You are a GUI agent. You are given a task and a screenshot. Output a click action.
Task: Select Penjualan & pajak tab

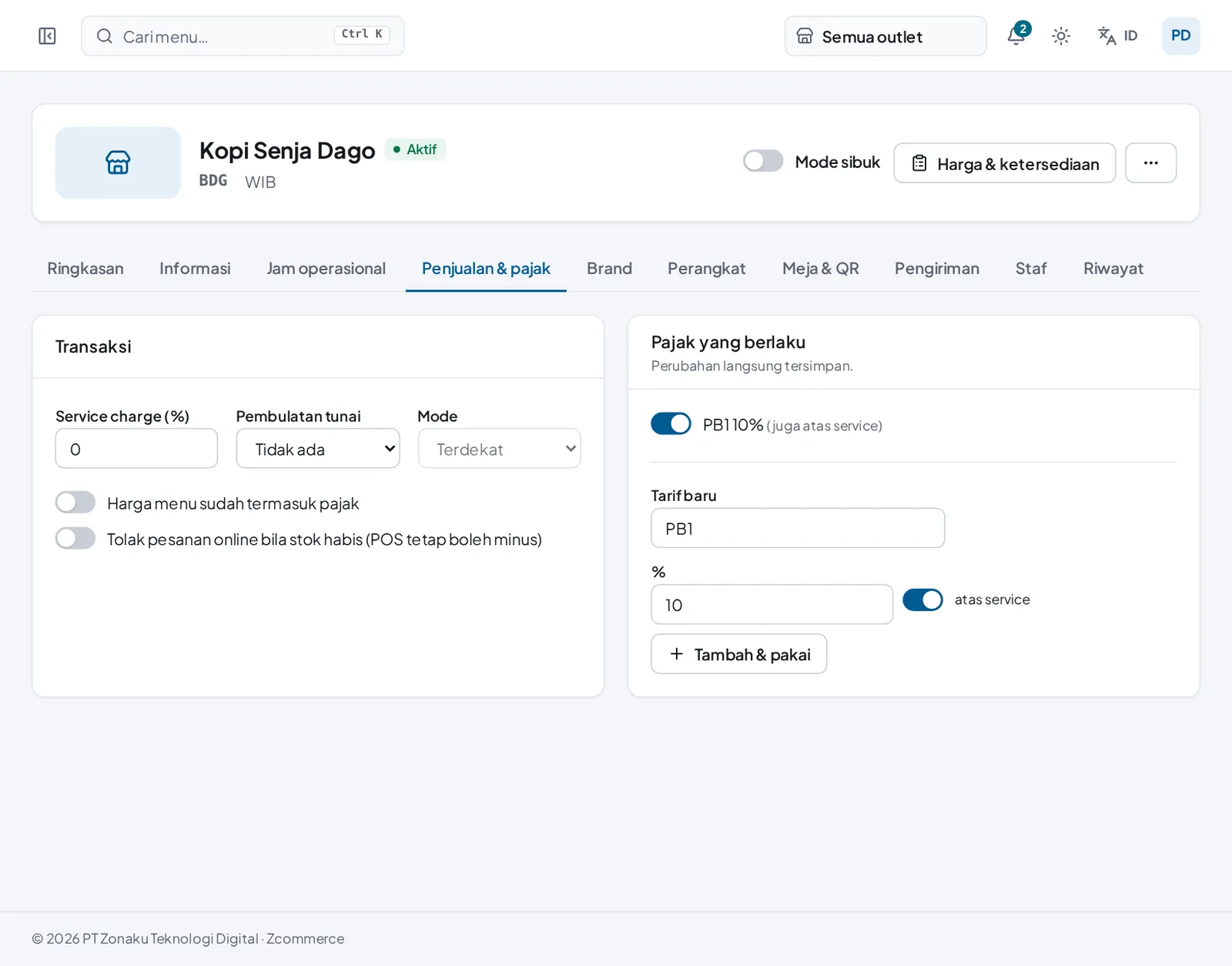pyautogui.click(x=486, y=269)
